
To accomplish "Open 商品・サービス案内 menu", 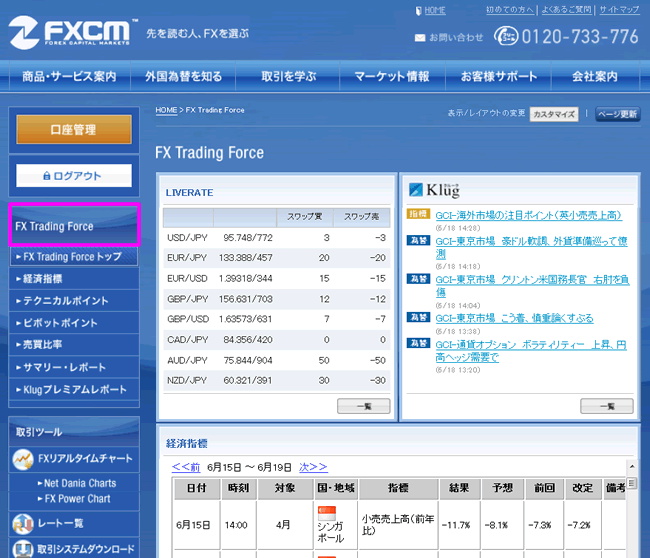I will coord(69,76).
